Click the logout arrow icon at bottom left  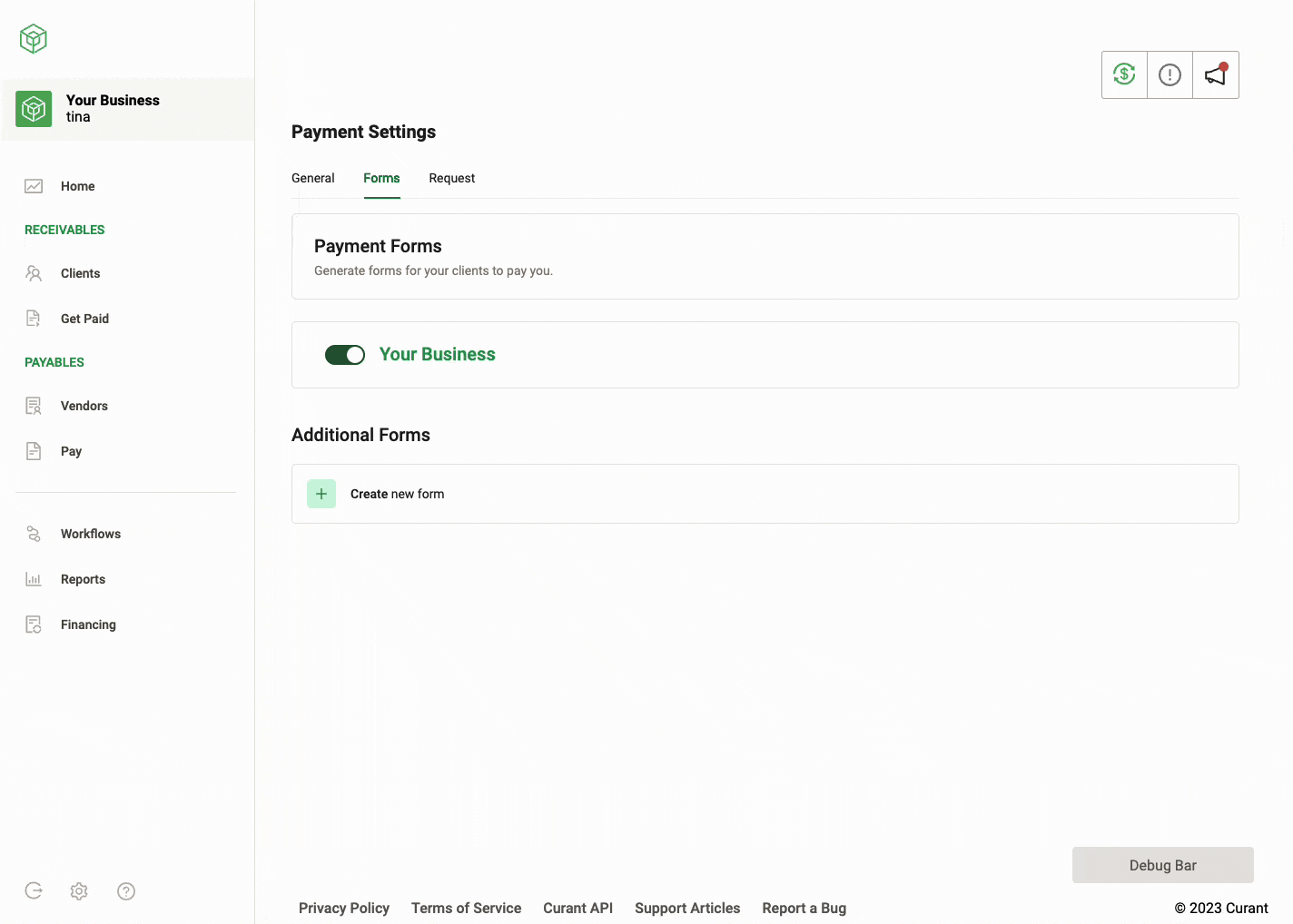[x=34, y=890]
